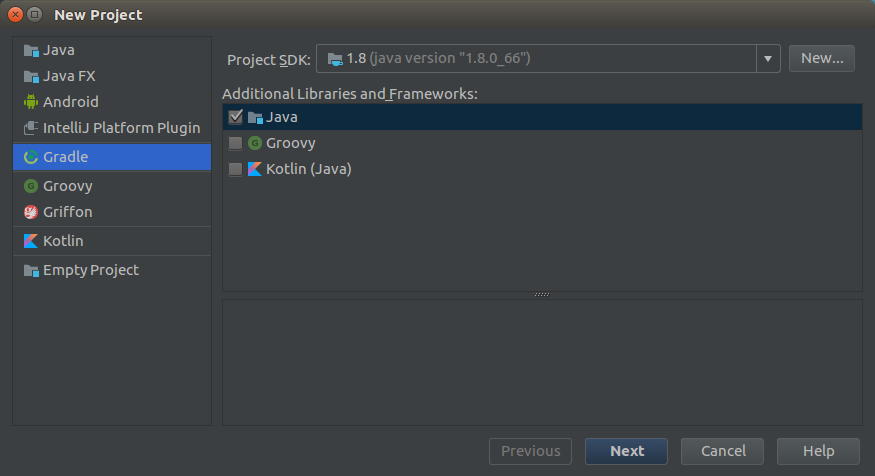The image size is (875, 476).
Task: Select the Android robot icon in sidebar
Action: 31,102
